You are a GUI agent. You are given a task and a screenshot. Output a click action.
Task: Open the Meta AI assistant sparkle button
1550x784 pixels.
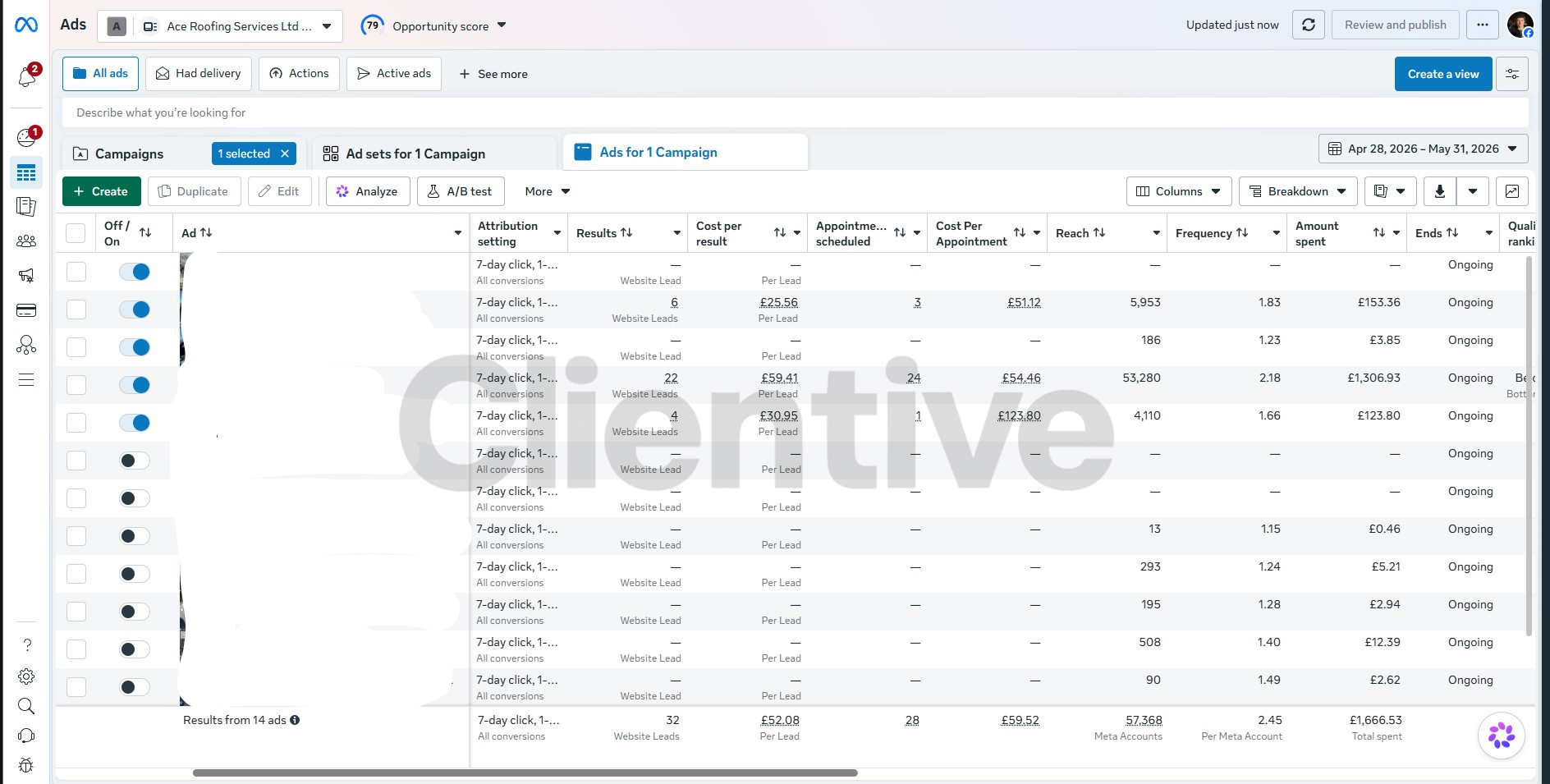pyautogui.click(x=1502, y=736)
